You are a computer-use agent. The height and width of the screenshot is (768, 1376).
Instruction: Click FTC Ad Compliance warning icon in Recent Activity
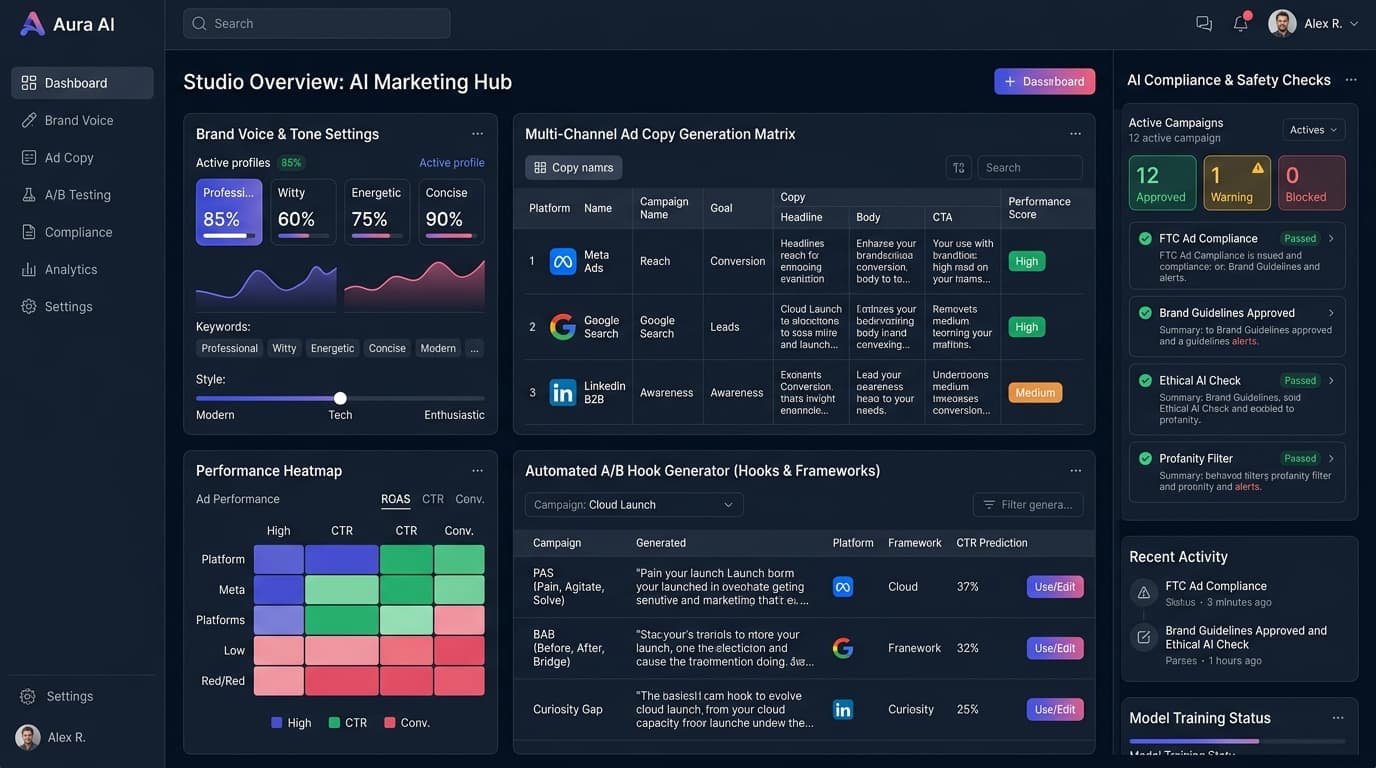tap(1143, 593)
